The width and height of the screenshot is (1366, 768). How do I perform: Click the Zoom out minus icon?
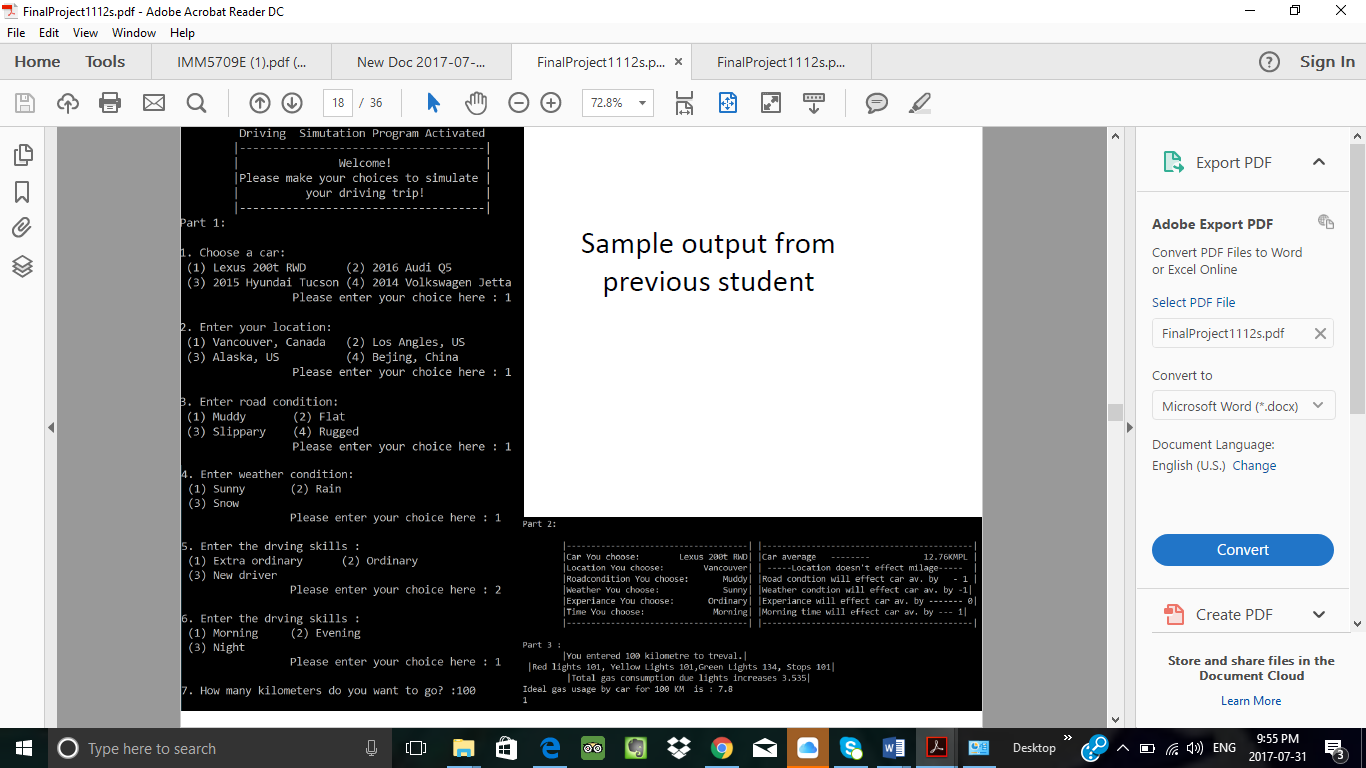(x=518, y=103)
